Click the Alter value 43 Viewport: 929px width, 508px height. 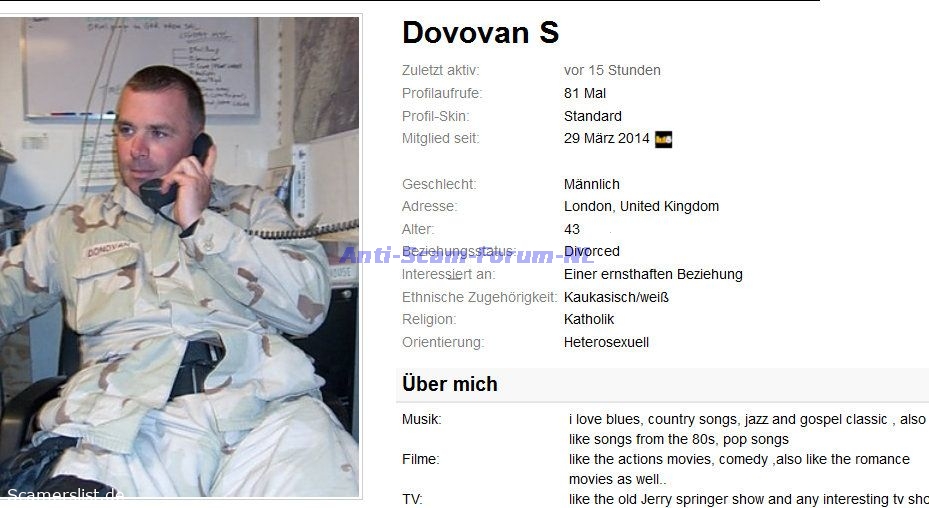coord(572,229)
